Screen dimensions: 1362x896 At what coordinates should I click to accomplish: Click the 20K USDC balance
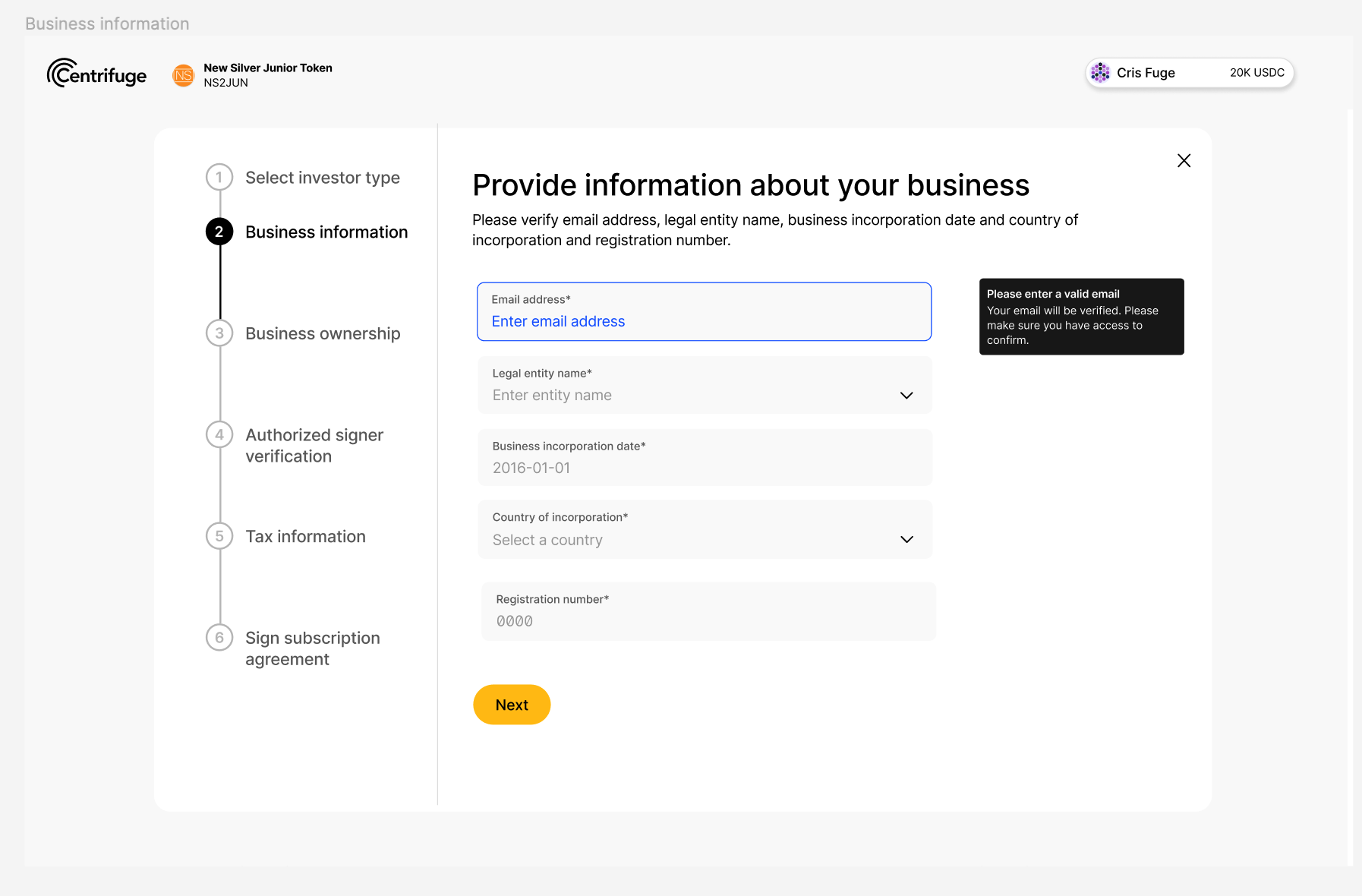[1257, 73]
